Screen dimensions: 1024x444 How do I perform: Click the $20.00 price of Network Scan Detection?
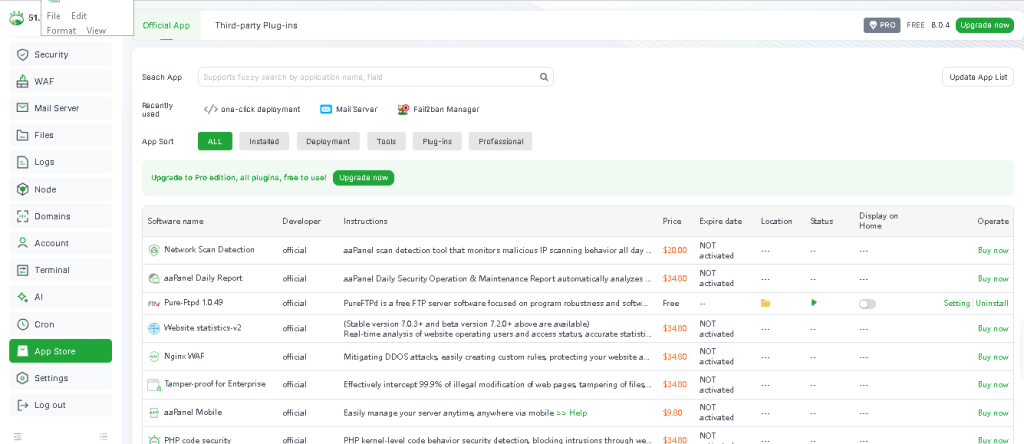675,250
